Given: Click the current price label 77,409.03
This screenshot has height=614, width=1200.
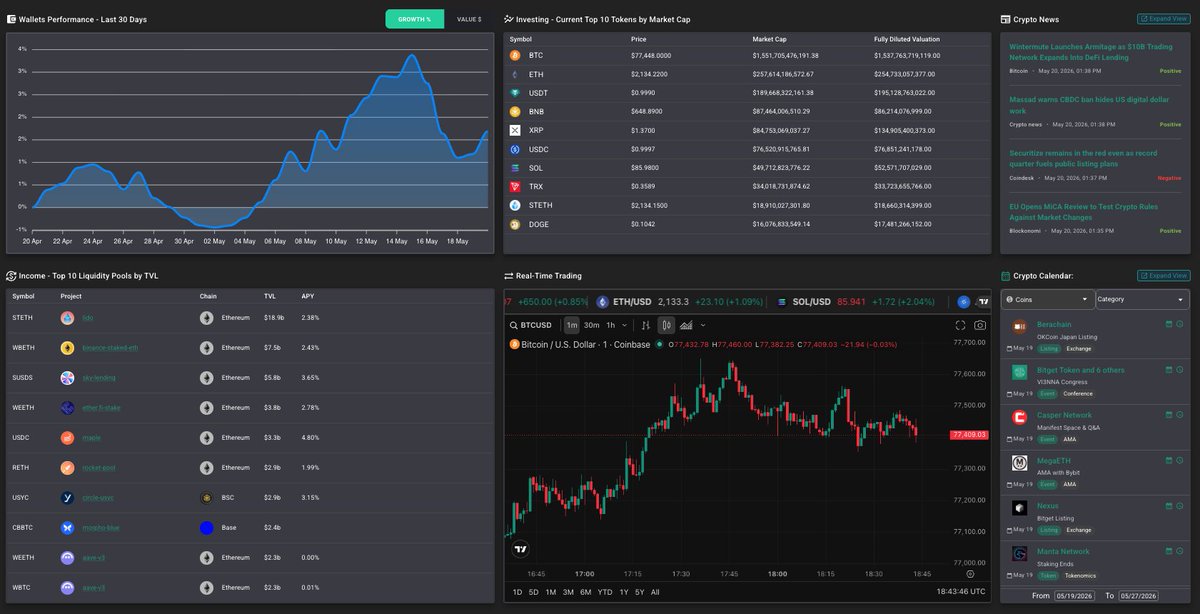Looking at the screenshot, I should pyautogui.click(x=969, y=435).
